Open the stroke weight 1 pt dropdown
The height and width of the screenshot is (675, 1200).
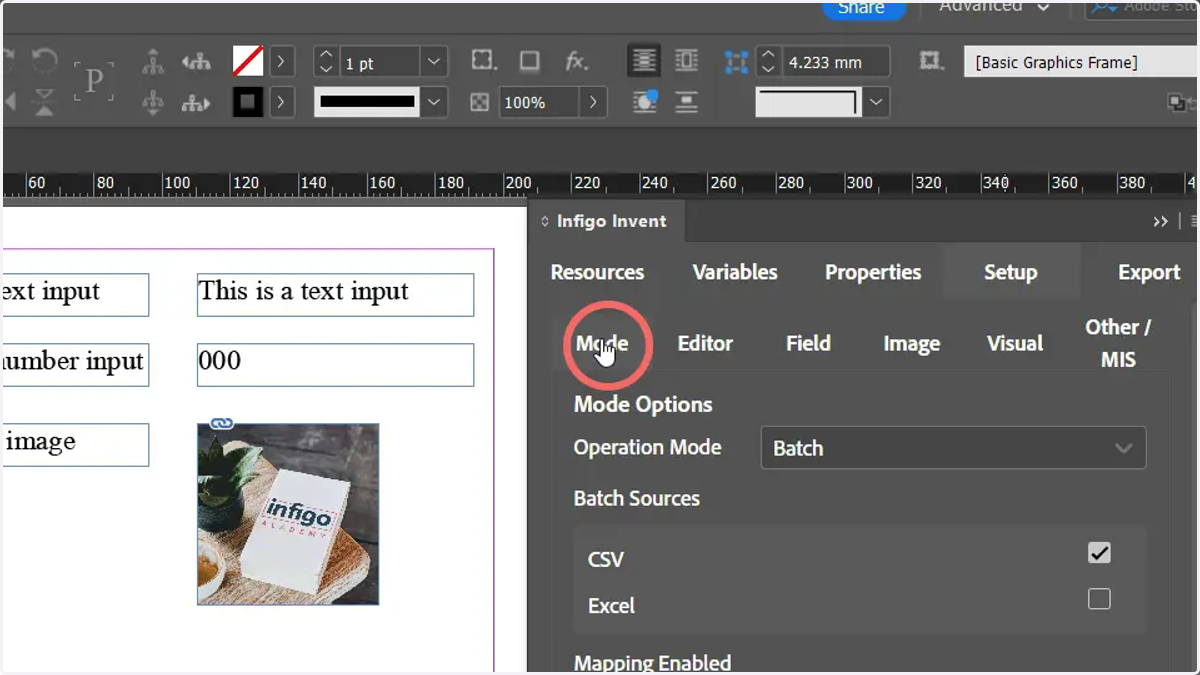pos(434,62)
